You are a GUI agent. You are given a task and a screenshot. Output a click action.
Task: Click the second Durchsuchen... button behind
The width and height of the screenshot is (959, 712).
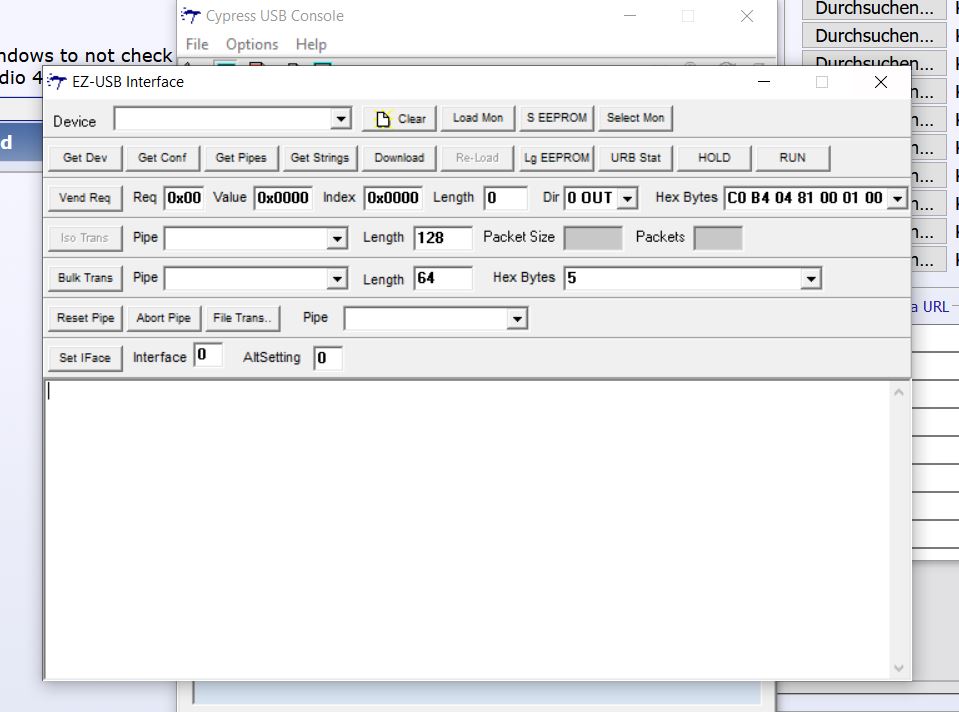click(x=875, y=36)
